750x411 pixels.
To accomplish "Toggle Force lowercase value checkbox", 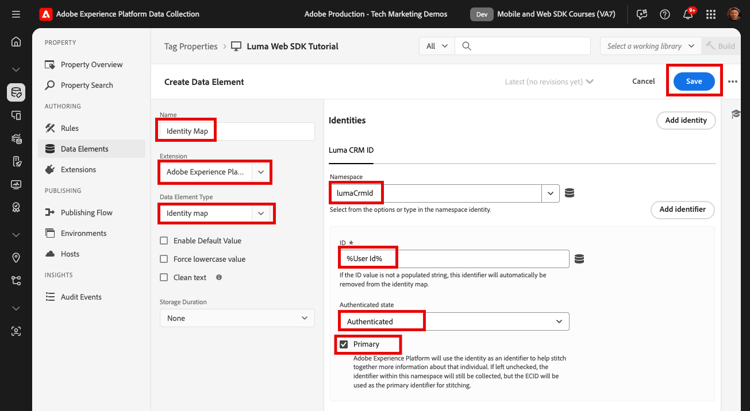I will pos(164,259).
